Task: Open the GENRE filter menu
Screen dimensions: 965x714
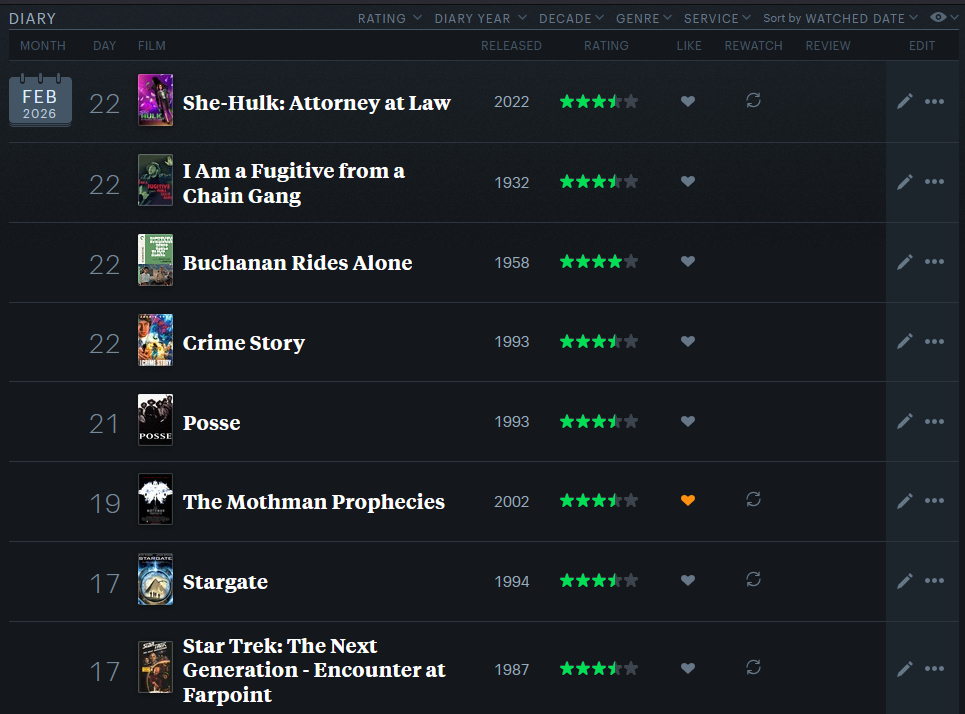Action: click(643, 18)
